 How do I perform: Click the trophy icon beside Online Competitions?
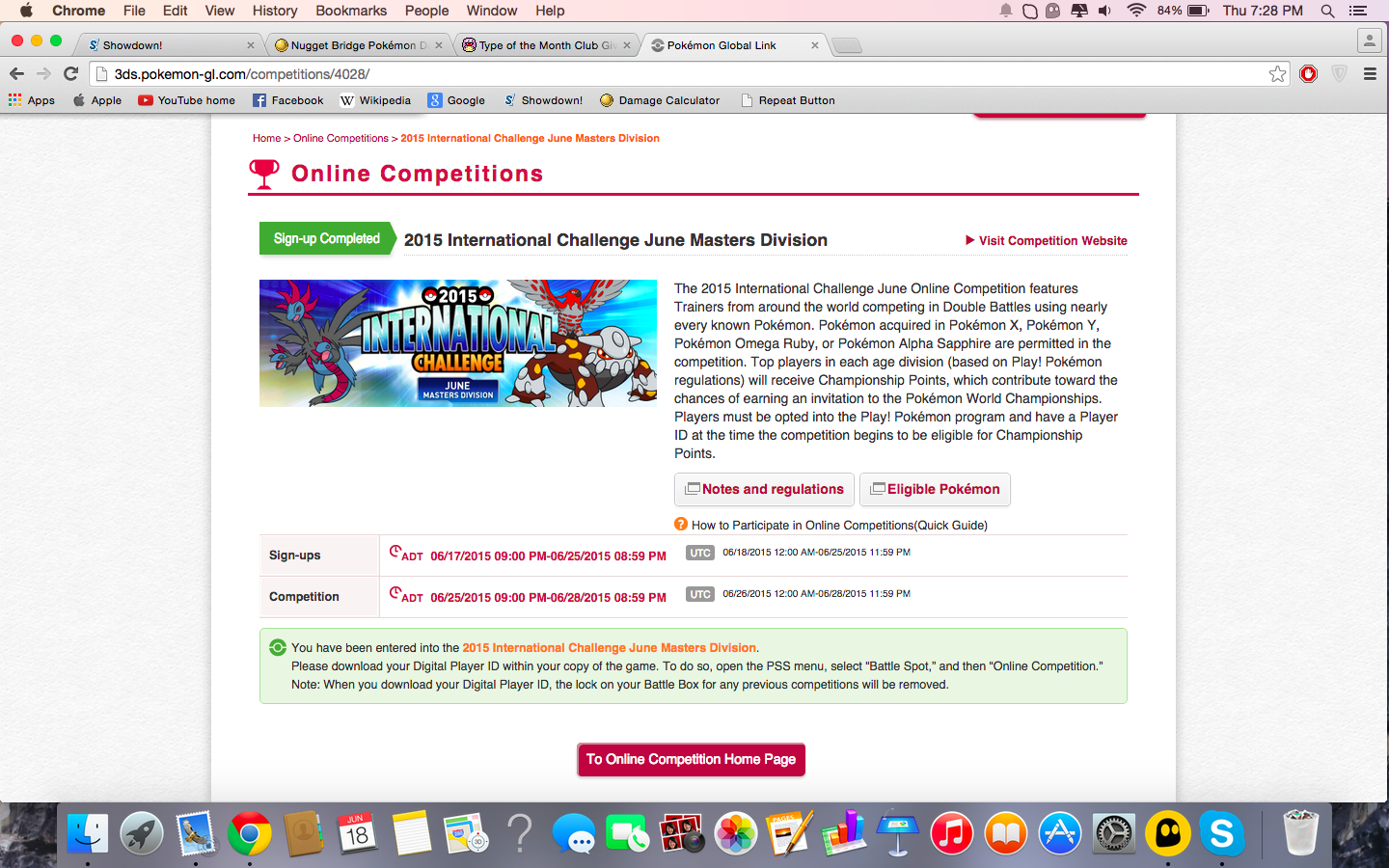click(x=264, y=174)
